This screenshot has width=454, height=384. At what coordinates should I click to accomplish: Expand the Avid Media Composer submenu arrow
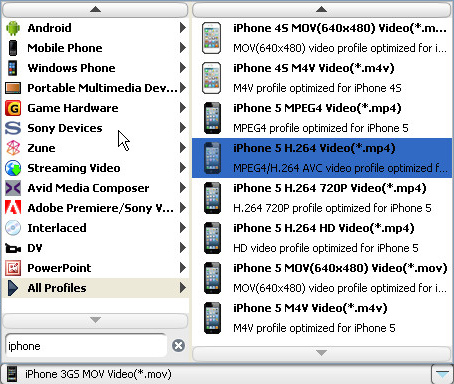coord(182,188)
